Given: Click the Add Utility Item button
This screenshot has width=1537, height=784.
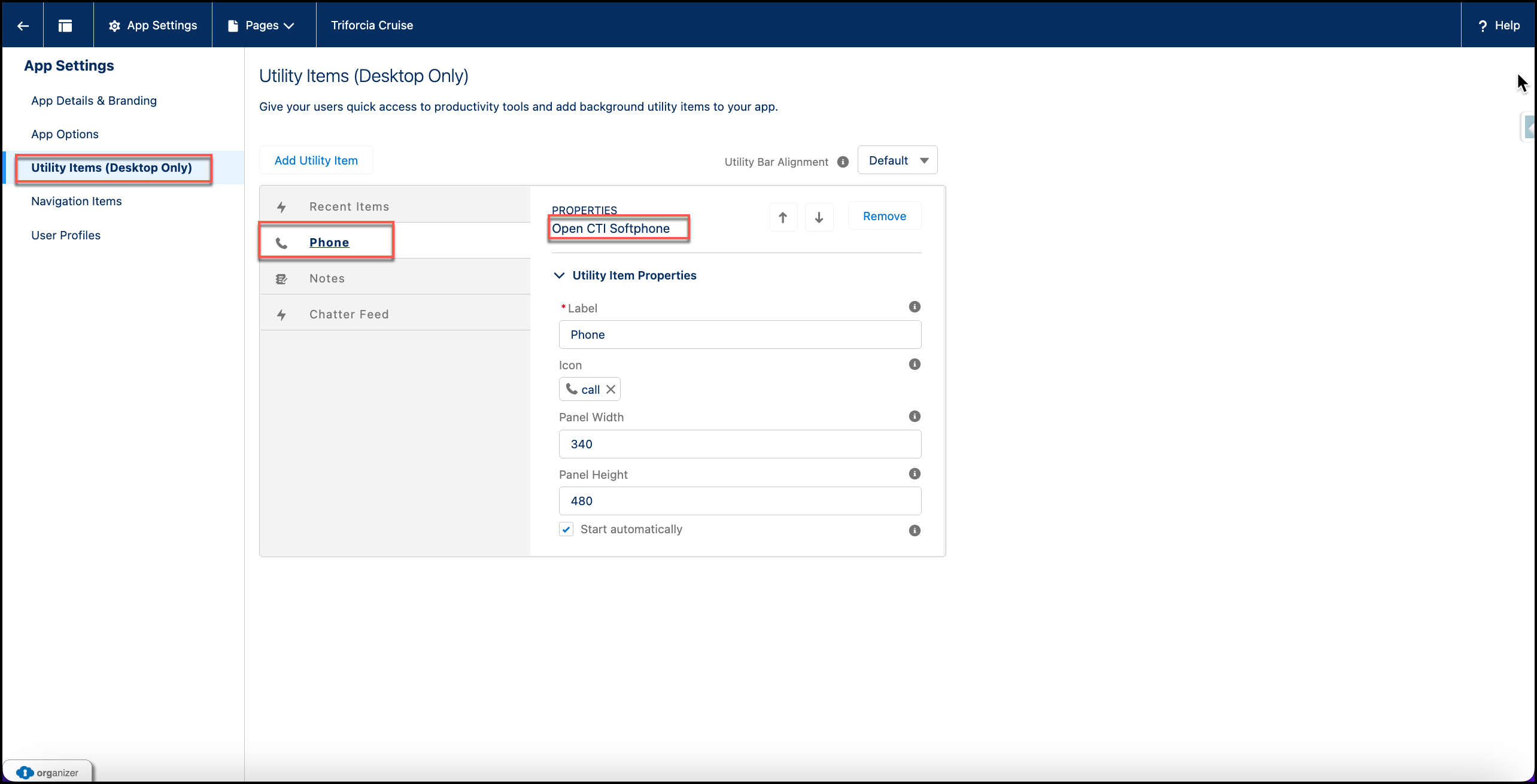Looking at the screenshot, I should pos(316,160).
